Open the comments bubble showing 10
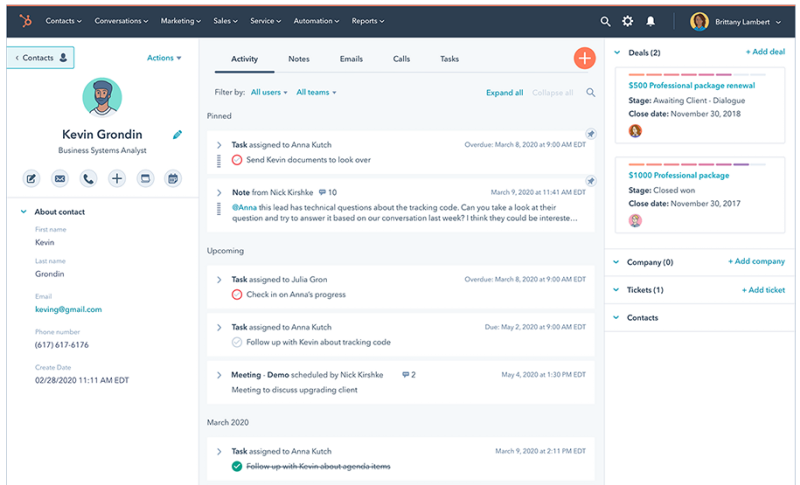800x485 pixels. tap(328, 192)
